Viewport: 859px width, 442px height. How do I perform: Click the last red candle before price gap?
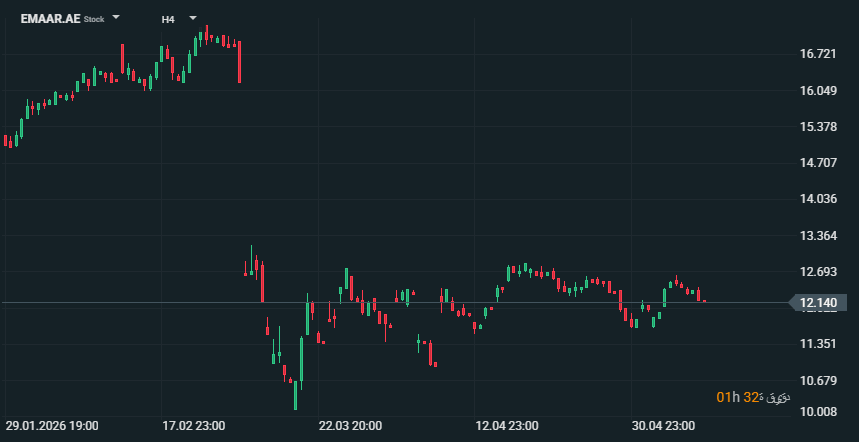point(239,61)
